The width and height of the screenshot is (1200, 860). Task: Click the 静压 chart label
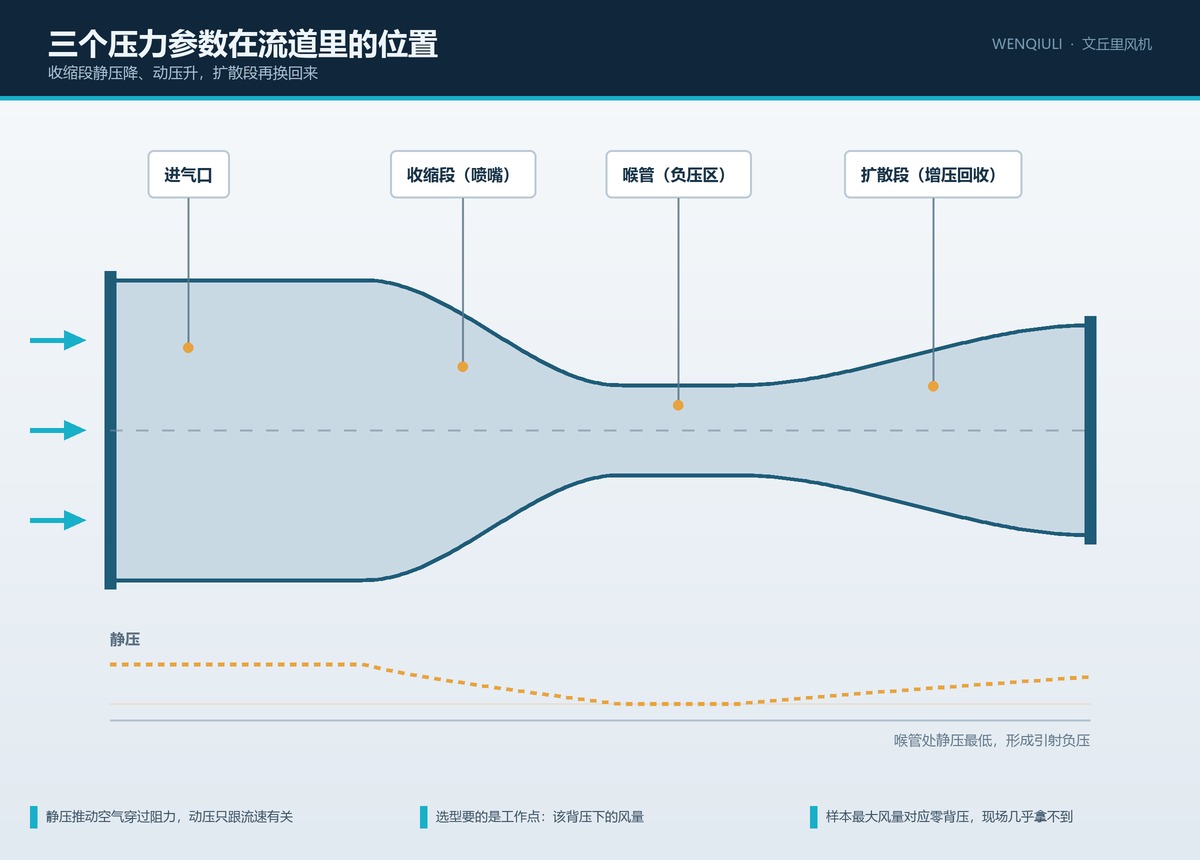pos(125,639)
